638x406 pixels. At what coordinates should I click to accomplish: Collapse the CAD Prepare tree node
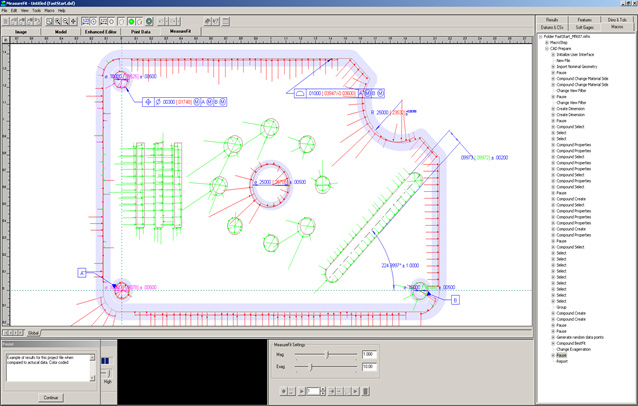[547, 48]
